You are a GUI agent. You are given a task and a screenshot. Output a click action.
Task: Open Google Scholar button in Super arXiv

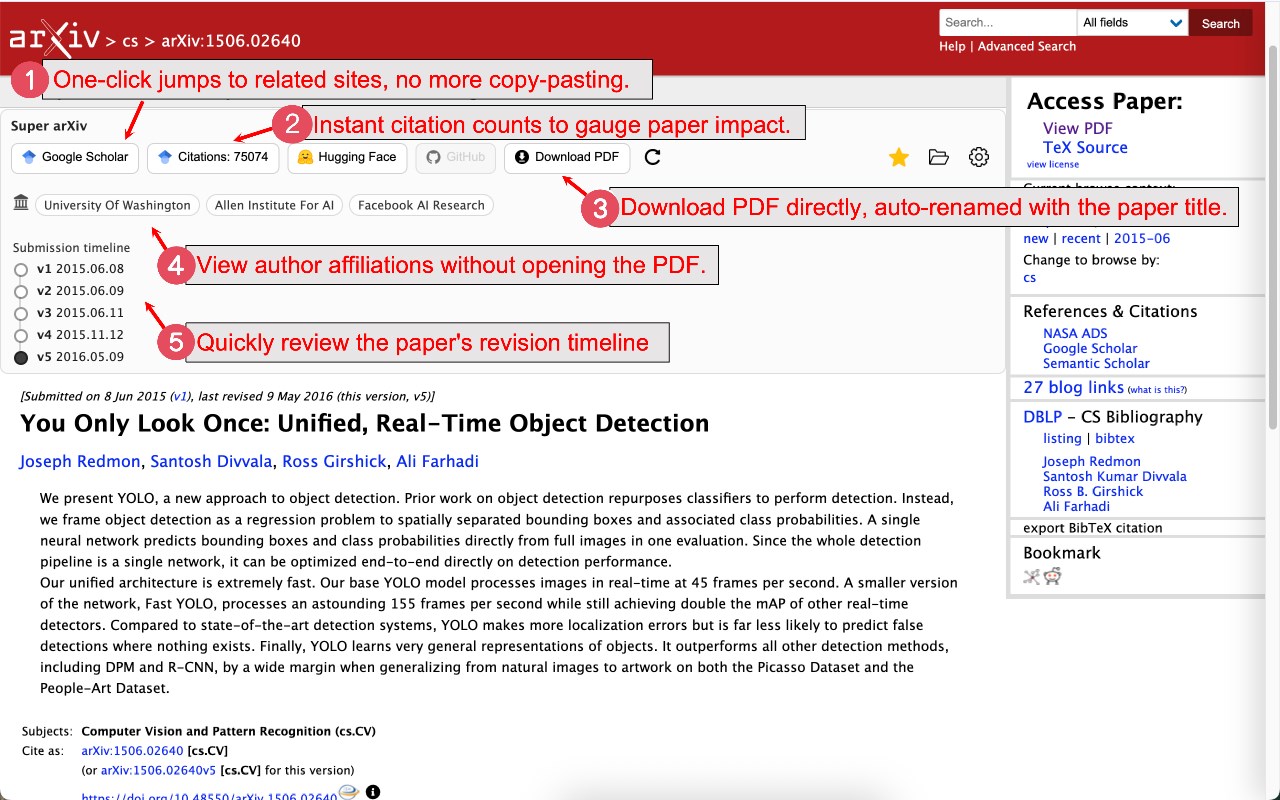click(x=76, y=157)
